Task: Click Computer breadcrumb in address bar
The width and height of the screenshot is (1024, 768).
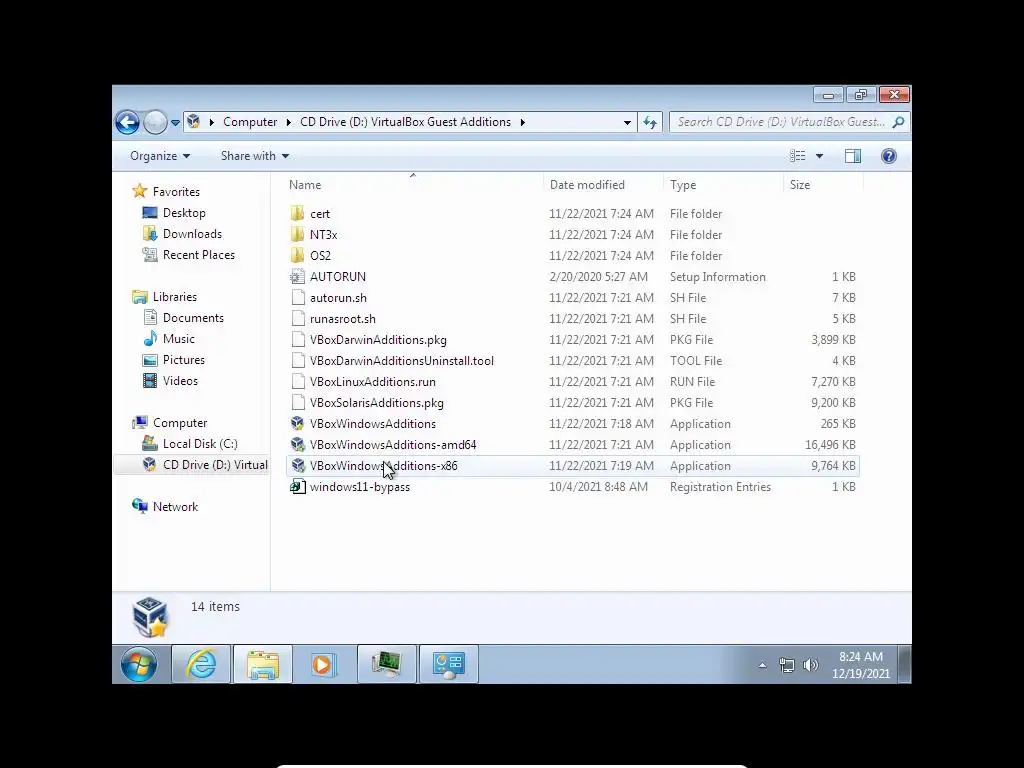Action: coord(250,122)
